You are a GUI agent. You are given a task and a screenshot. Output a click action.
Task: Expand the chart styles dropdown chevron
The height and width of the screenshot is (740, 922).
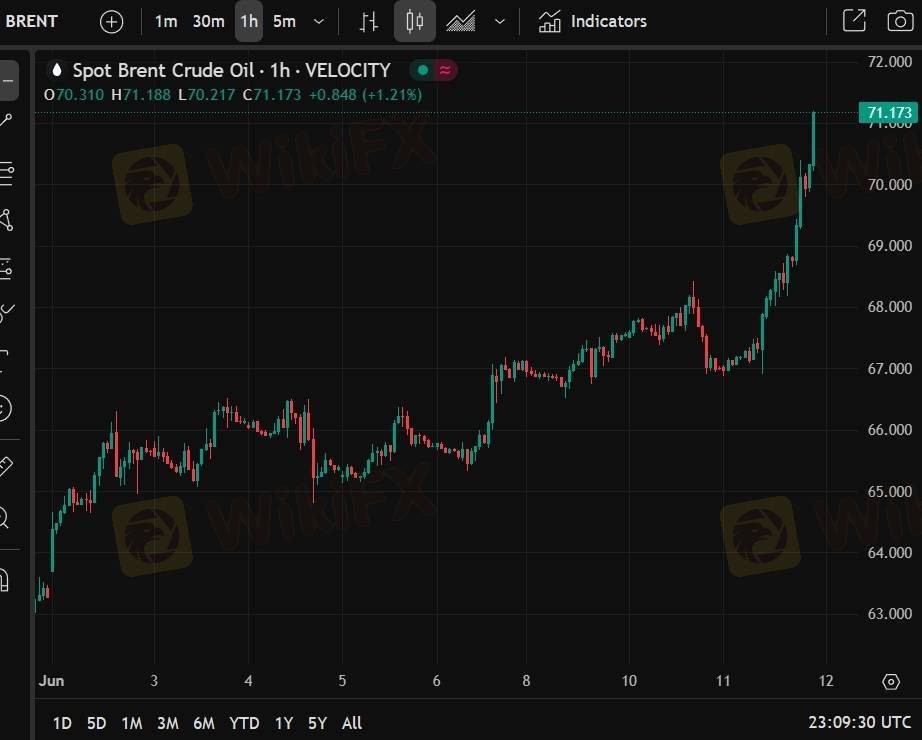500,22
